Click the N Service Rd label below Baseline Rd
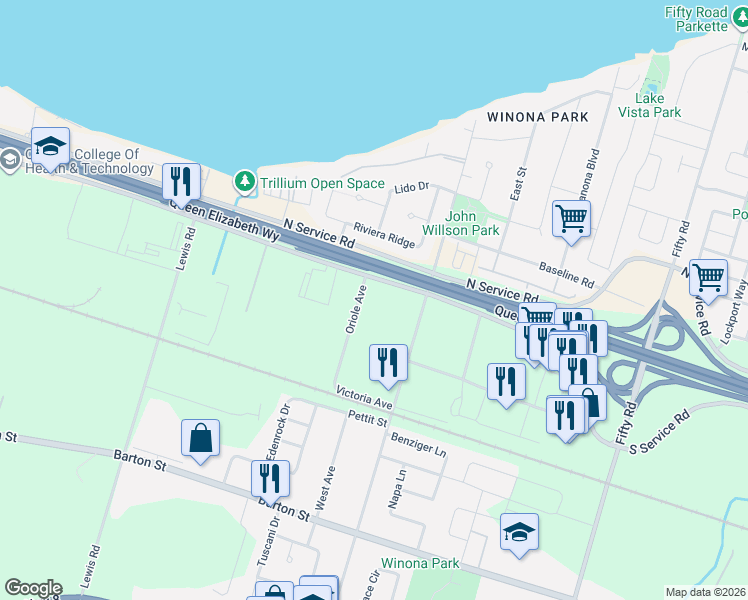This screenshot has width=748, height=600. (502, 290)
